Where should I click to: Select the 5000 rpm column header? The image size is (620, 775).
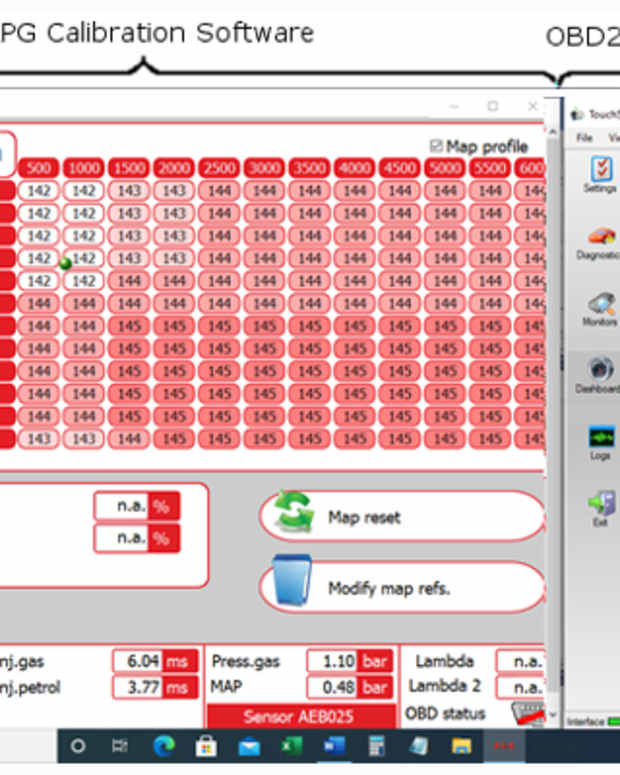coord(444,168)
